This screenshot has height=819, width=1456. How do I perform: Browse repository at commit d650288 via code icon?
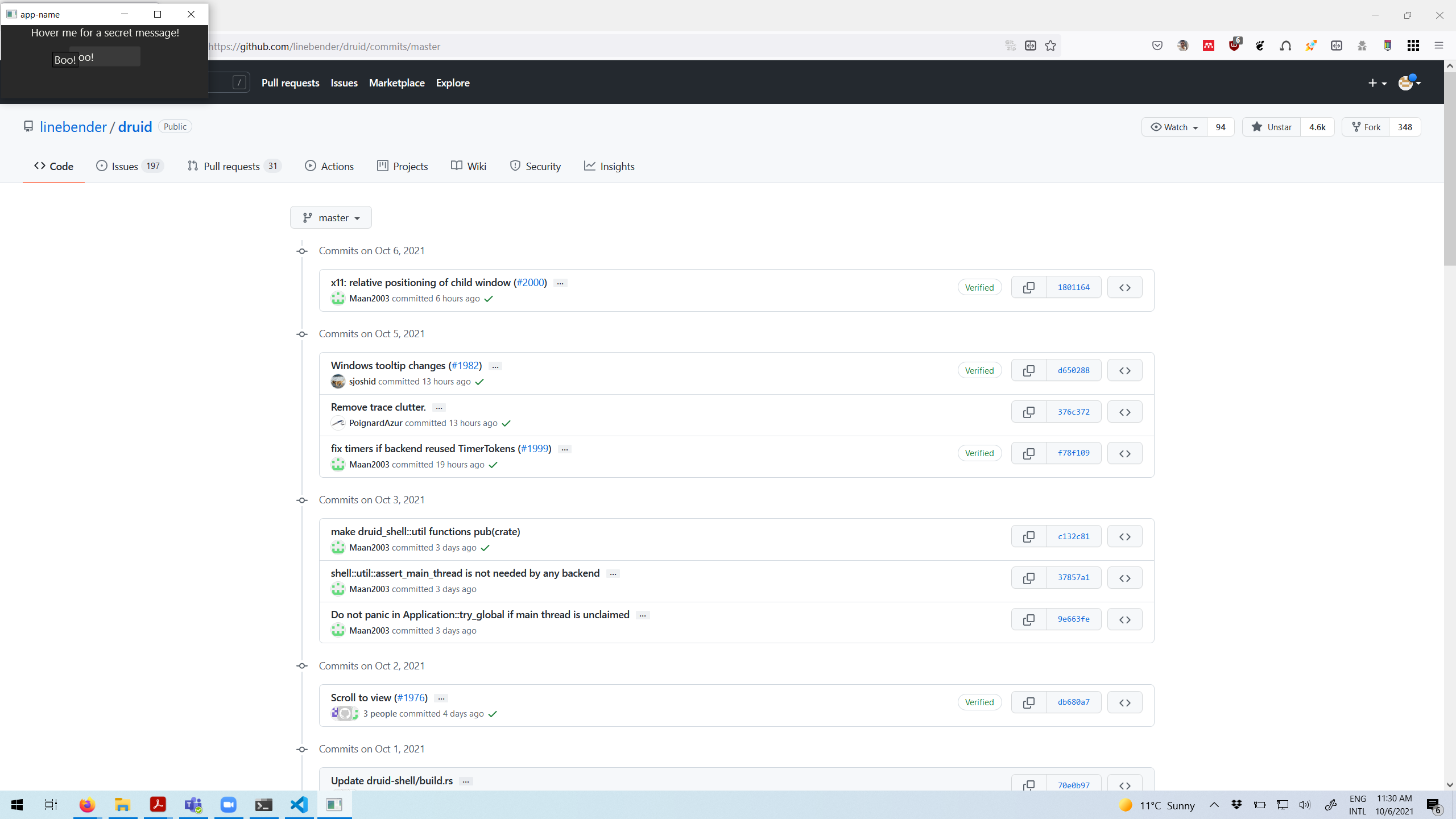(1124, 370)
